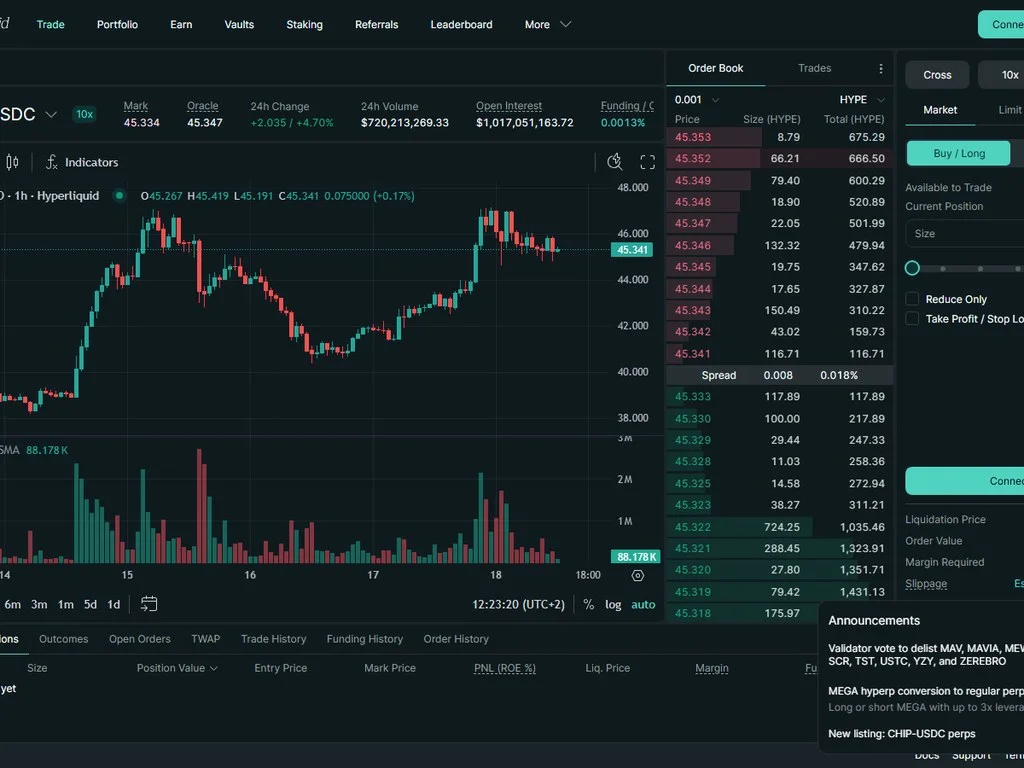The image size is (1024, 768).
Task: Open order book three-dot options menu
Action: point(880,69)
